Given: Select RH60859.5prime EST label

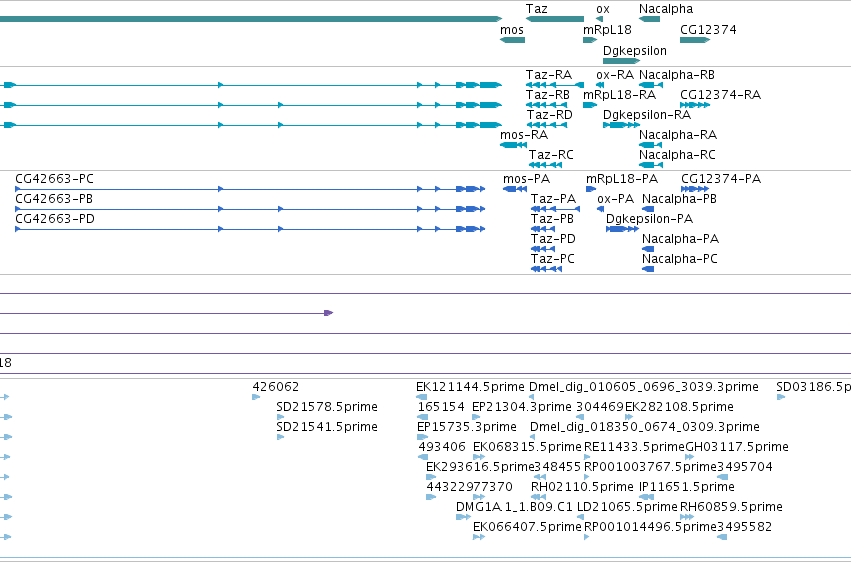Looking at the screenshot, I should (731, 507).
